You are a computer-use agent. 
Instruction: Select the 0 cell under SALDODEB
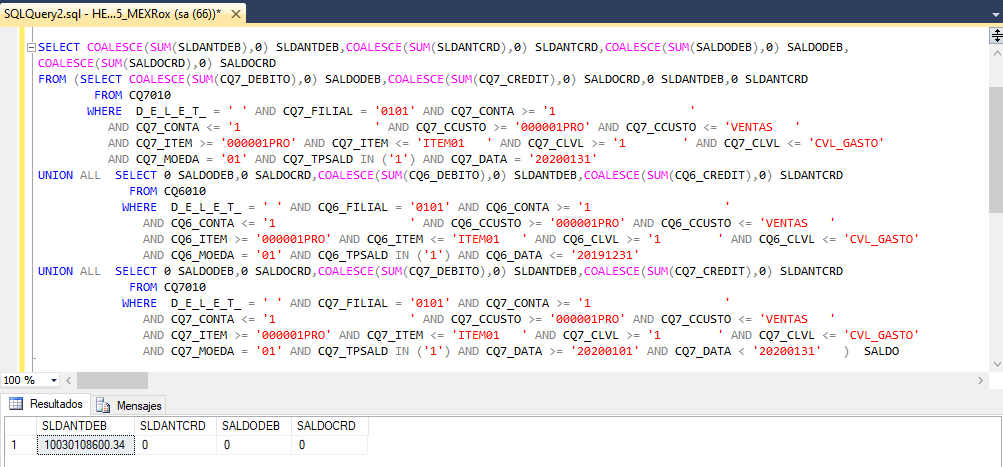pyautogui.click(x=254, y=445)
